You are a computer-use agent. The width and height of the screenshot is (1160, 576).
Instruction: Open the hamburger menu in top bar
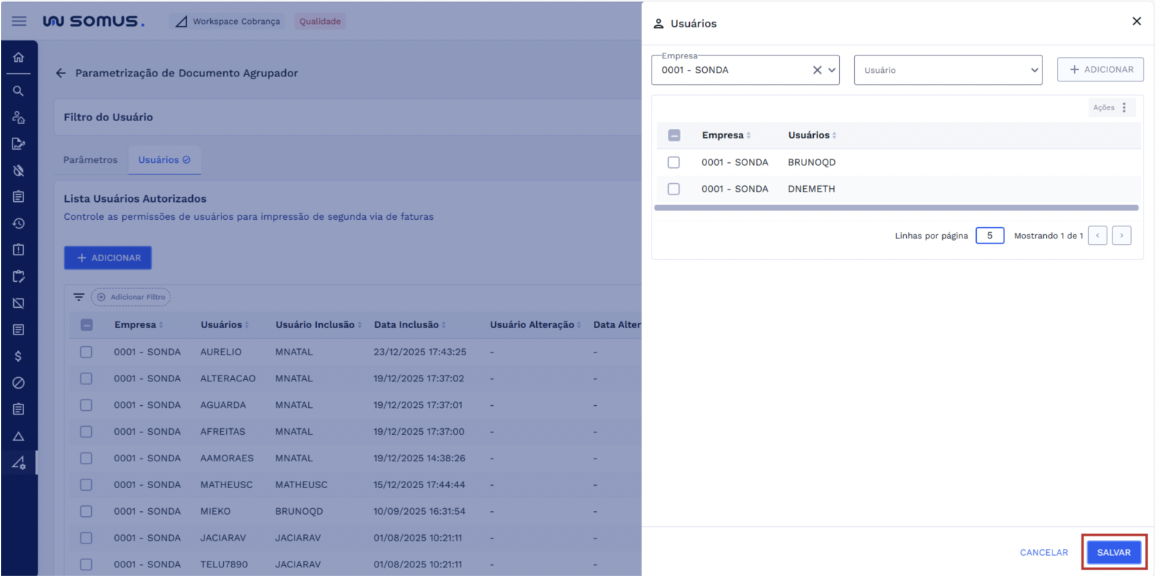pyautogui.click(x=19, y=21)
